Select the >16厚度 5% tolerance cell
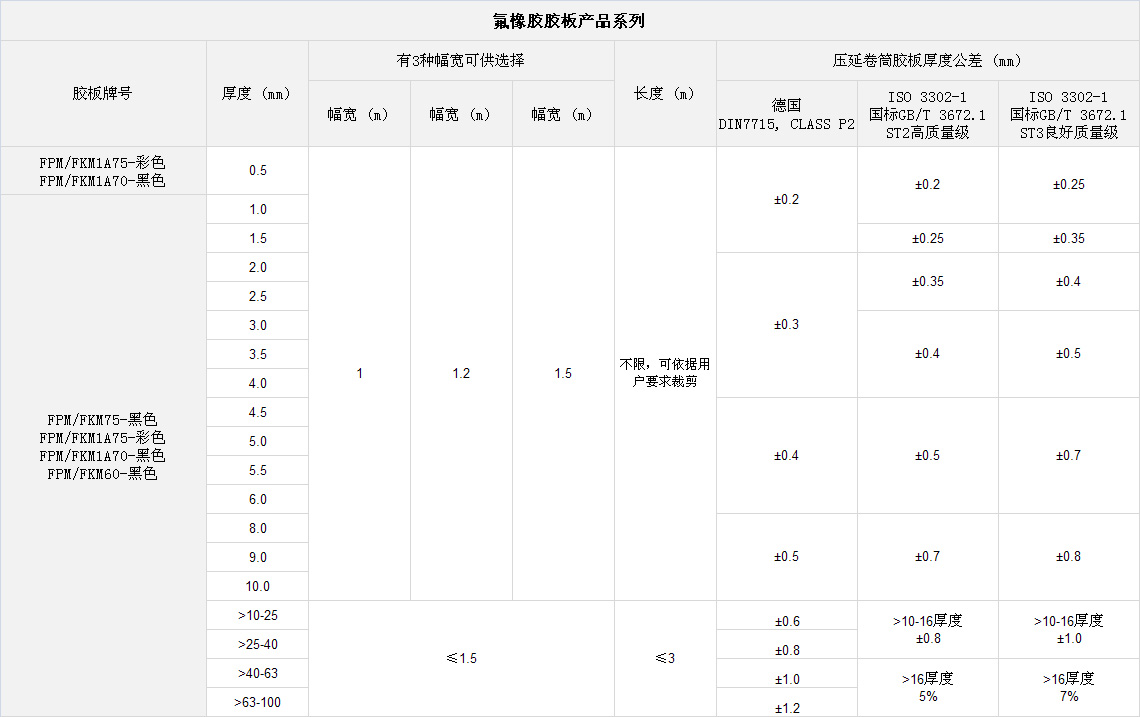This screenshot has width=1140, height=717. coord(927,687)
